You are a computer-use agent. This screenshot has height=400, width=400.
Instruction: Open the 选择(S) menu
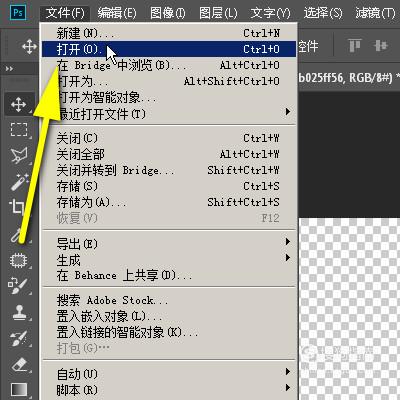coord(323,13)
